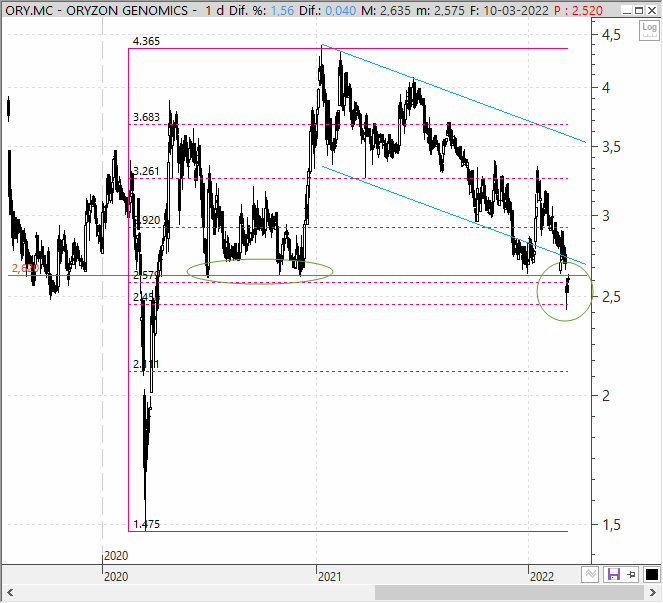663x603 pixels.
Task: Click the 3 price axis label
Action: coord(606,216)
